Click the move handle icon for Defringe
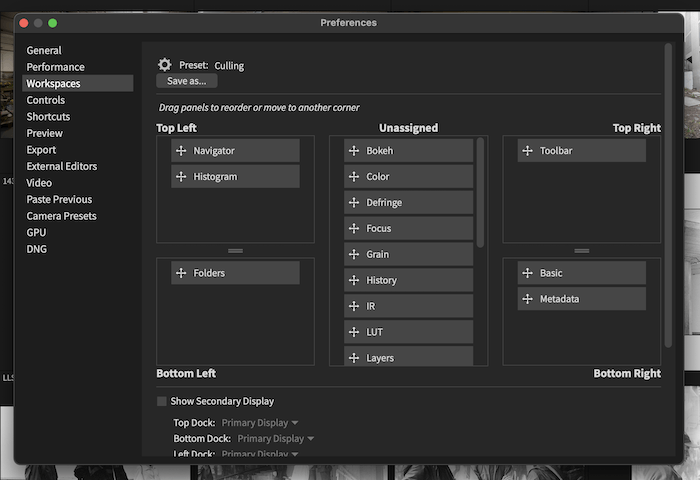Image resolution: width=700 pixels, height=480 pixels. [x=354, y=202]
